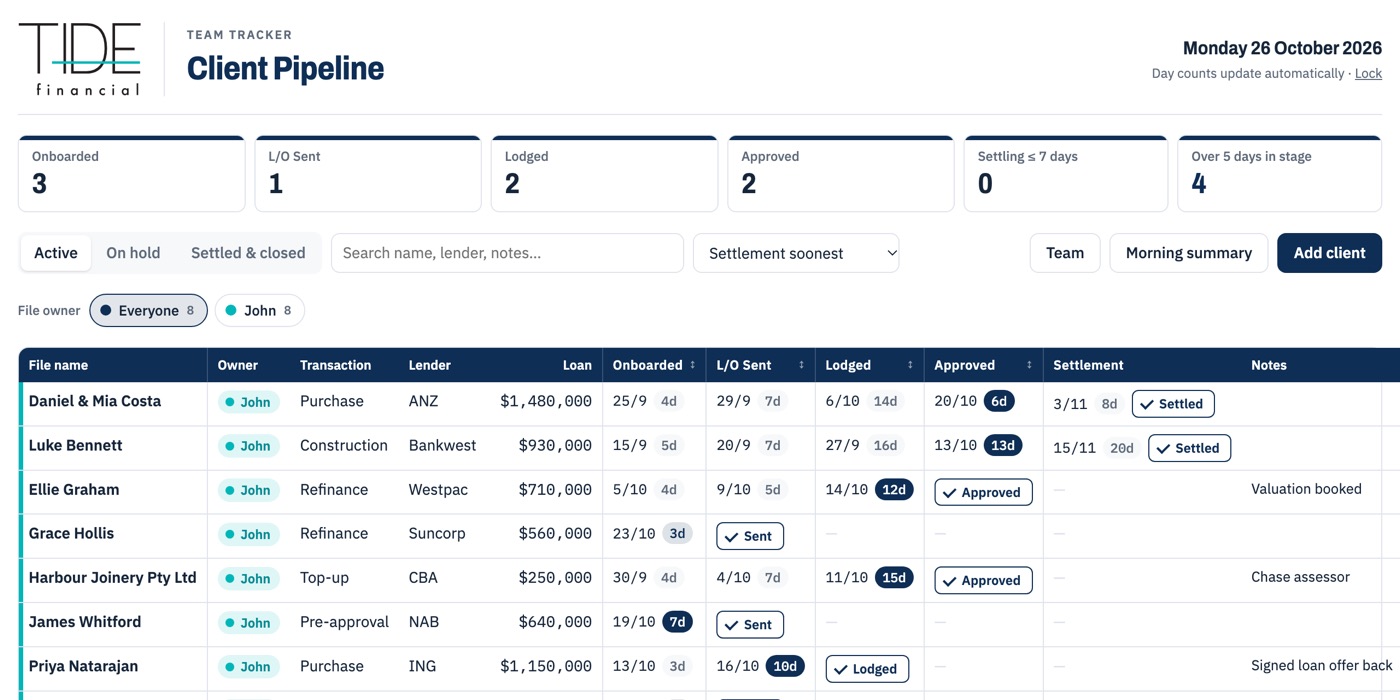Toggle Approved check for Harbour Joinery Pty Ltd

[x=983, y=580]
